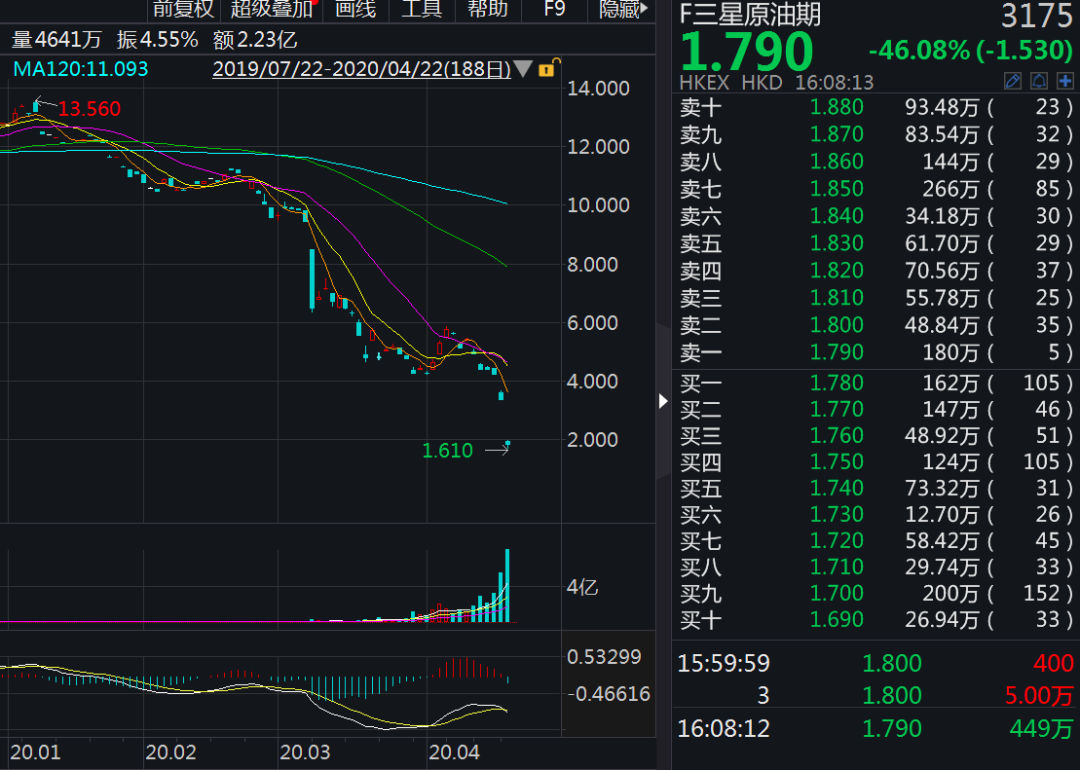Select the 卖九 ask row at 1.870
The width and height of the screenshot is (1080, 770).
tap(875, 134)
